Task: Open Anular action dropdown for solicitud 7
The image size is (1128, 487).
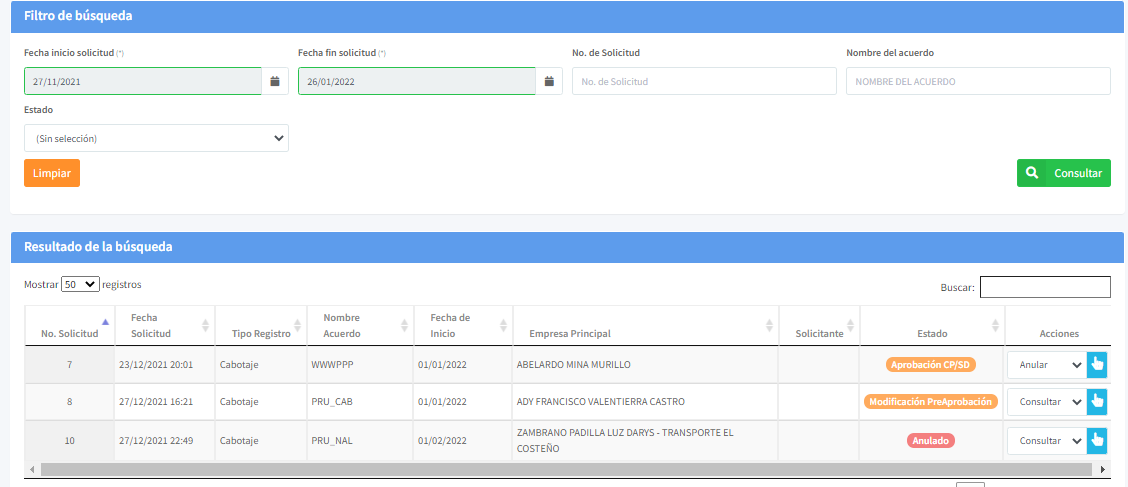Action: pos(1046,365)
